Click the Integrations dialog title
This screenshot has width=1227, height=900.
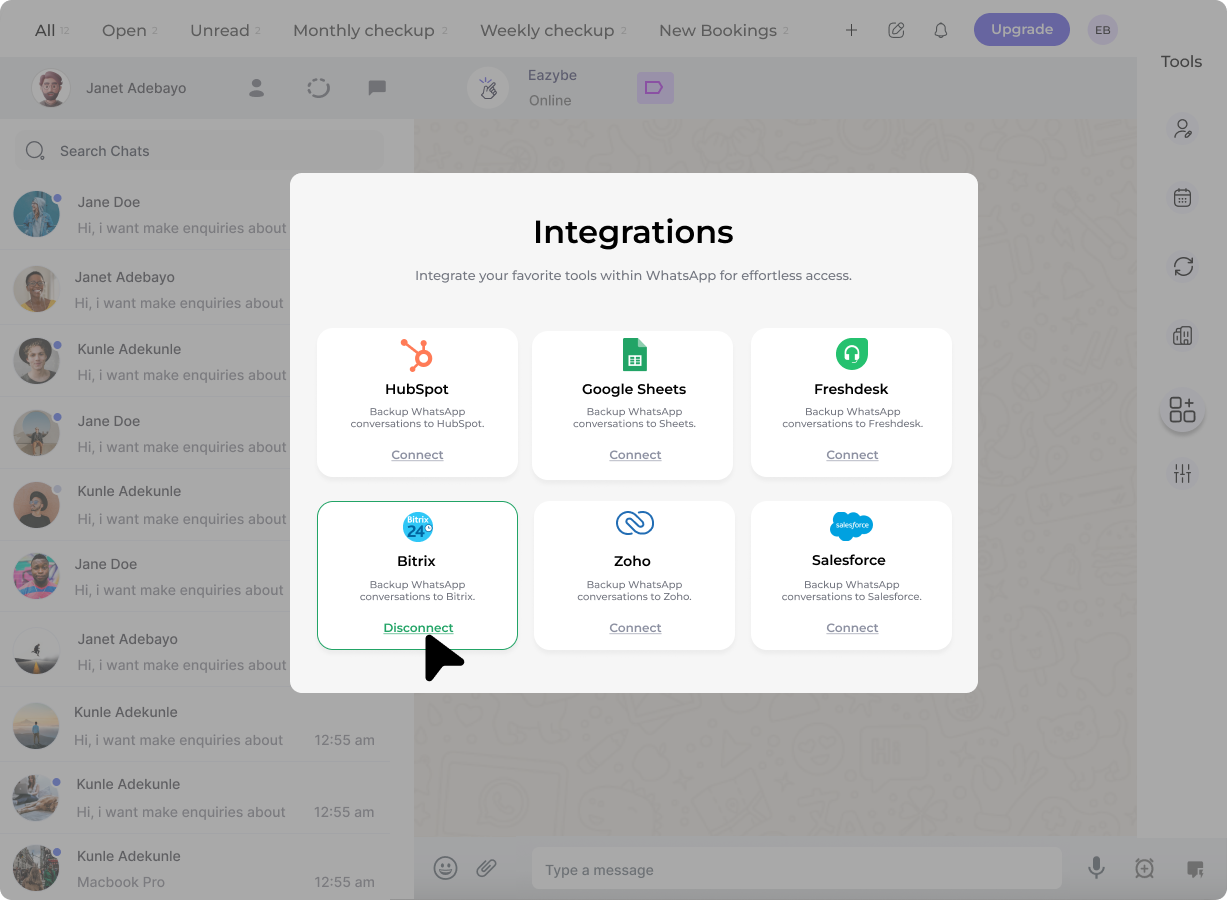click(633, 232)
